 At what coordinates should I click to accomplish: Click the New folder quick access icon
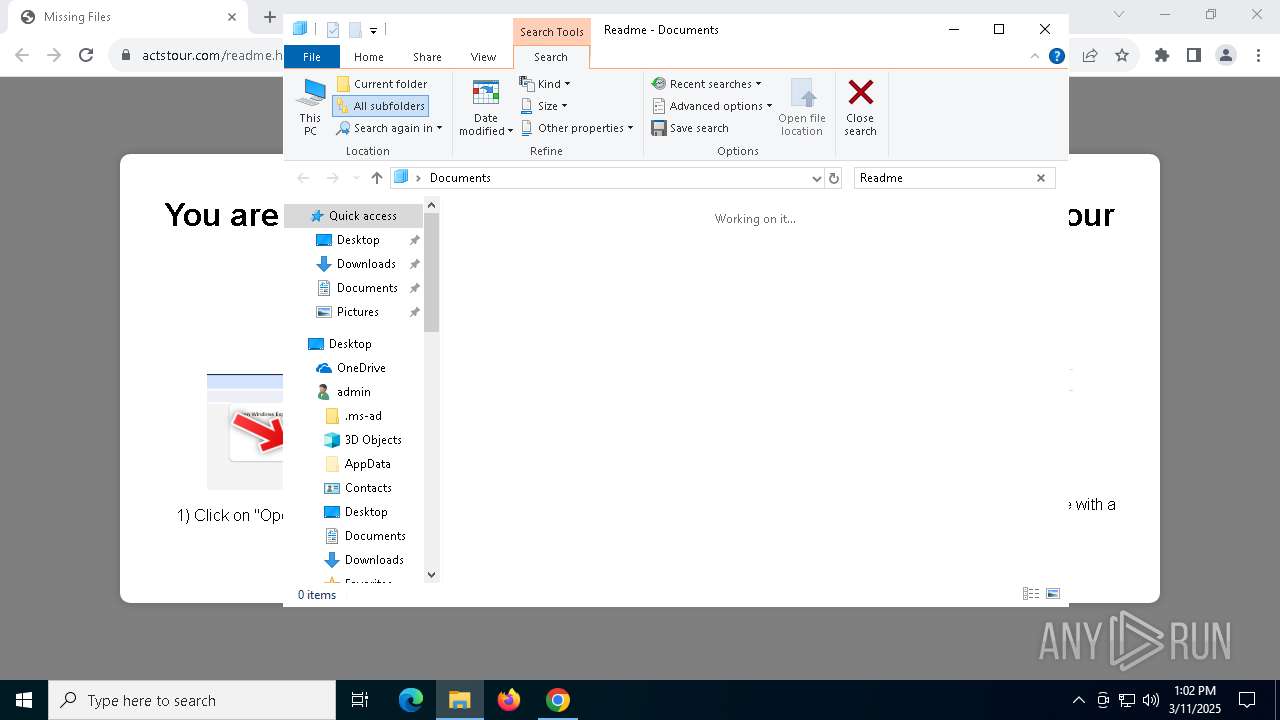[x=355, y=30]
